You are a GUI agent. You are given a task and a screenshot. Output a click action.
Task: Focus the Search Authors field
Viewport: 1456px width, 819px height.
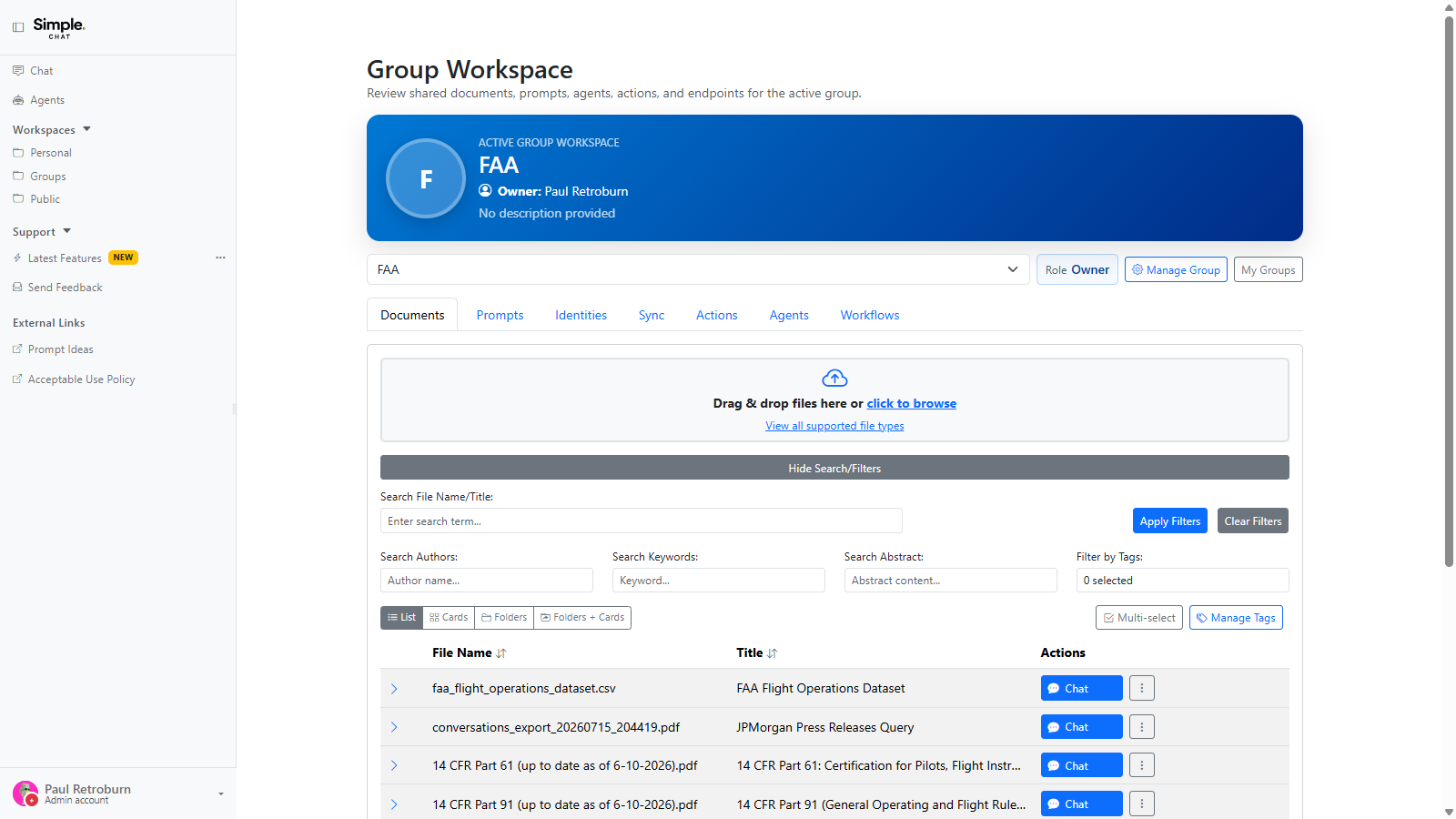tap(486, 580)
